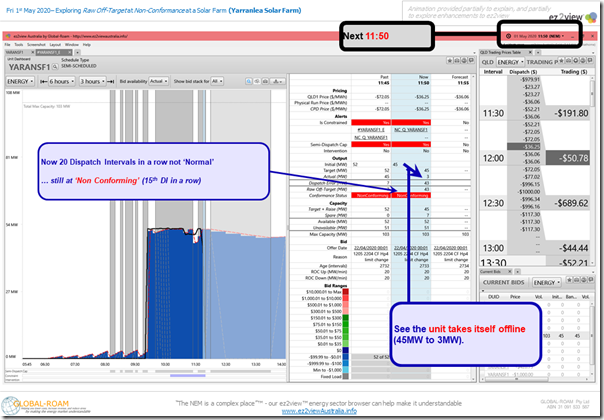This screenshot has width=604, height=420.
Task: Click print icon in QLD Trading Prices header
Action: [x=569, y=61]
